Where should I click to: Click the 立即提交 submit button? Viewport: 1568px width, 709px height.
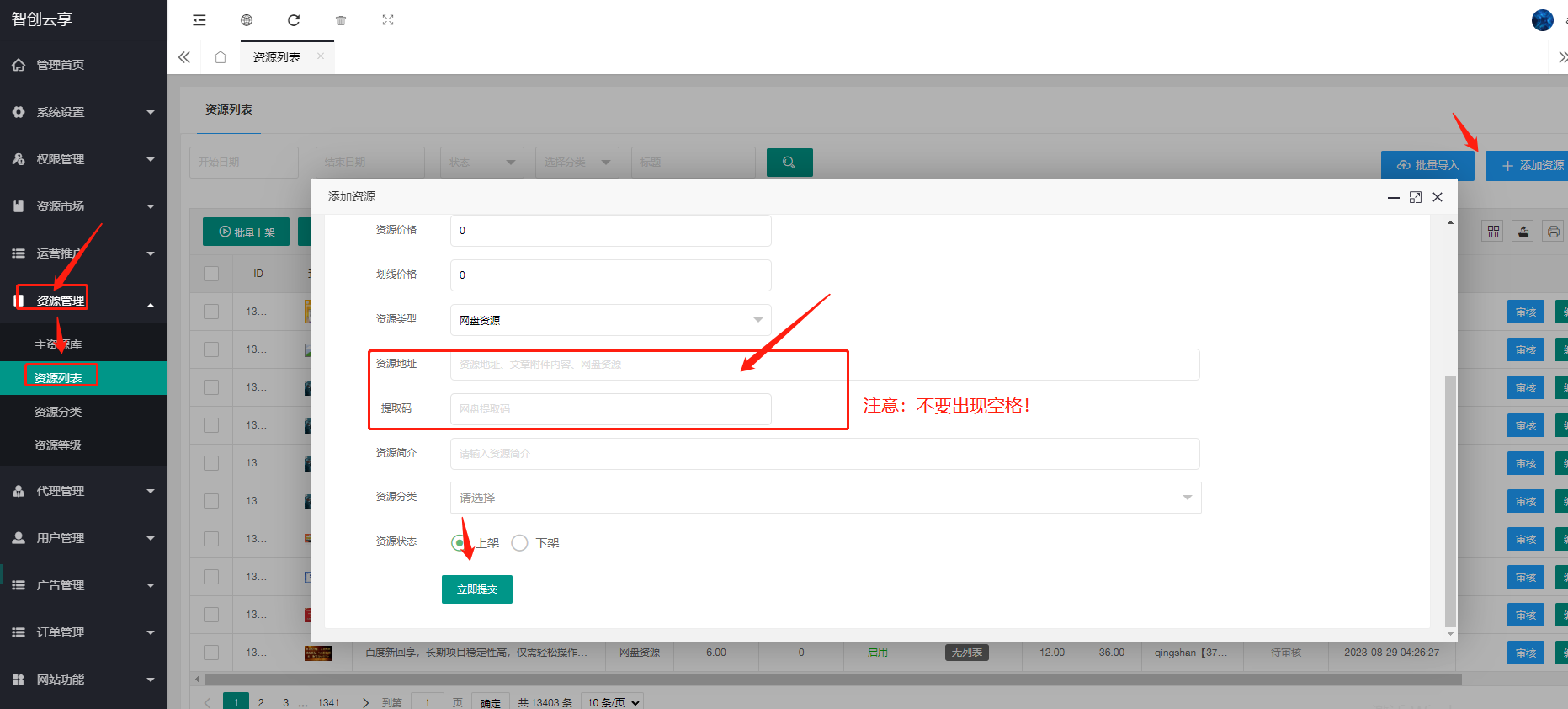pos(477,589)
